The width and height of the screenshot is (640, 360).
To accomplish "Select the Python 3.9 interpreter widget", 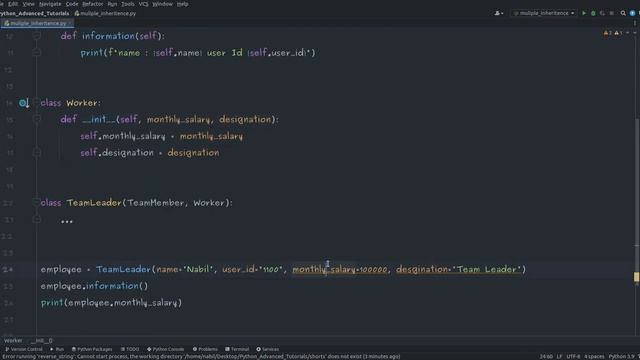I will pyautogui.click(x=623, y=357).
